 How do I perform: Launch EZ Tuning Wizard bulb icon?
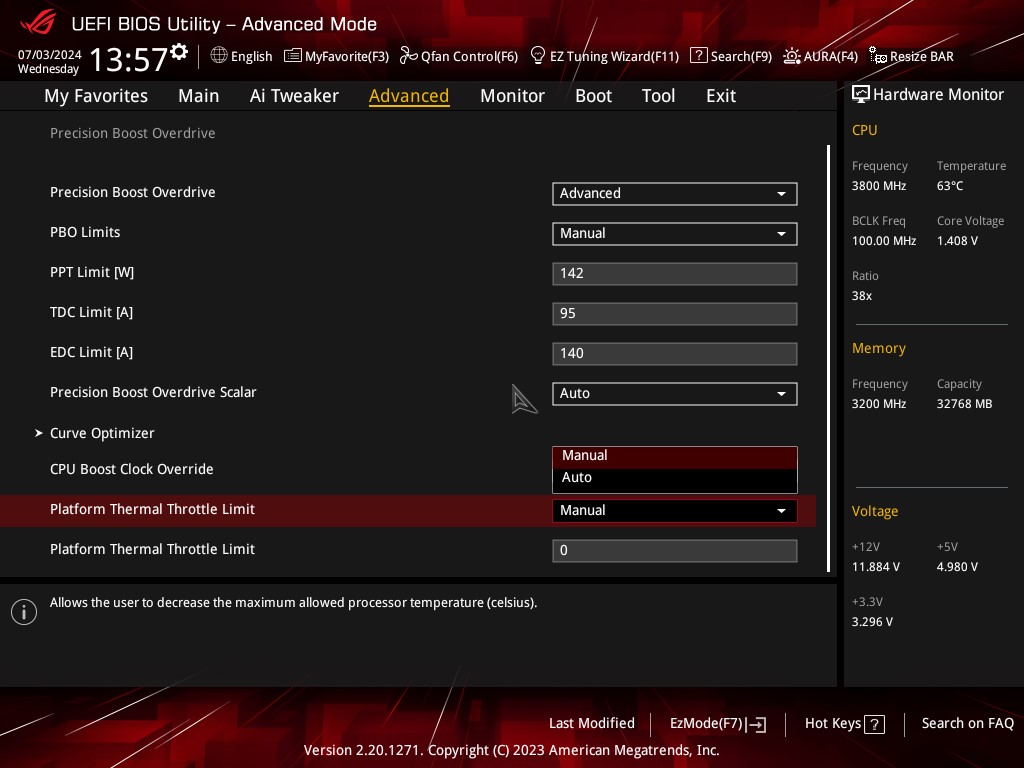point(537,56)
